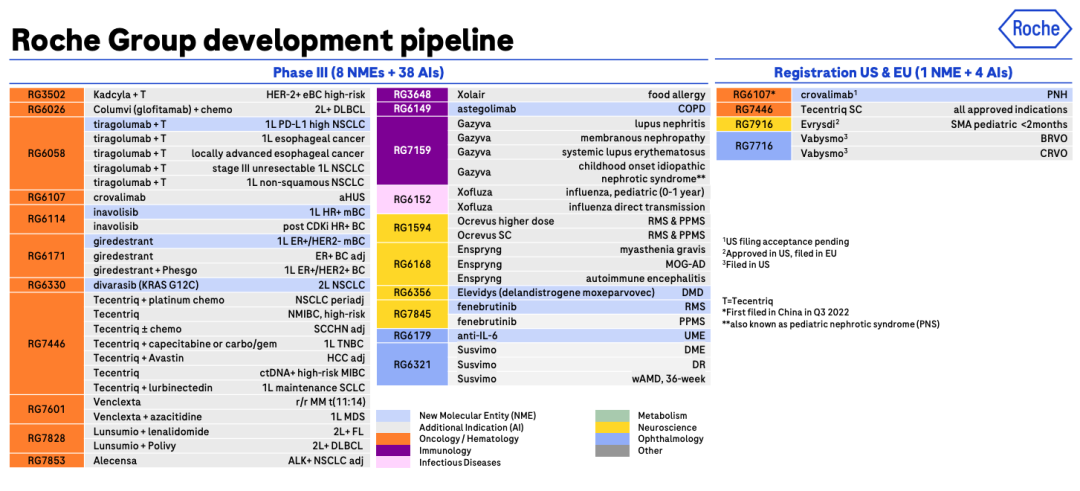
Task: Click the 'RG6114' code cell
Action: coord(47,218)
